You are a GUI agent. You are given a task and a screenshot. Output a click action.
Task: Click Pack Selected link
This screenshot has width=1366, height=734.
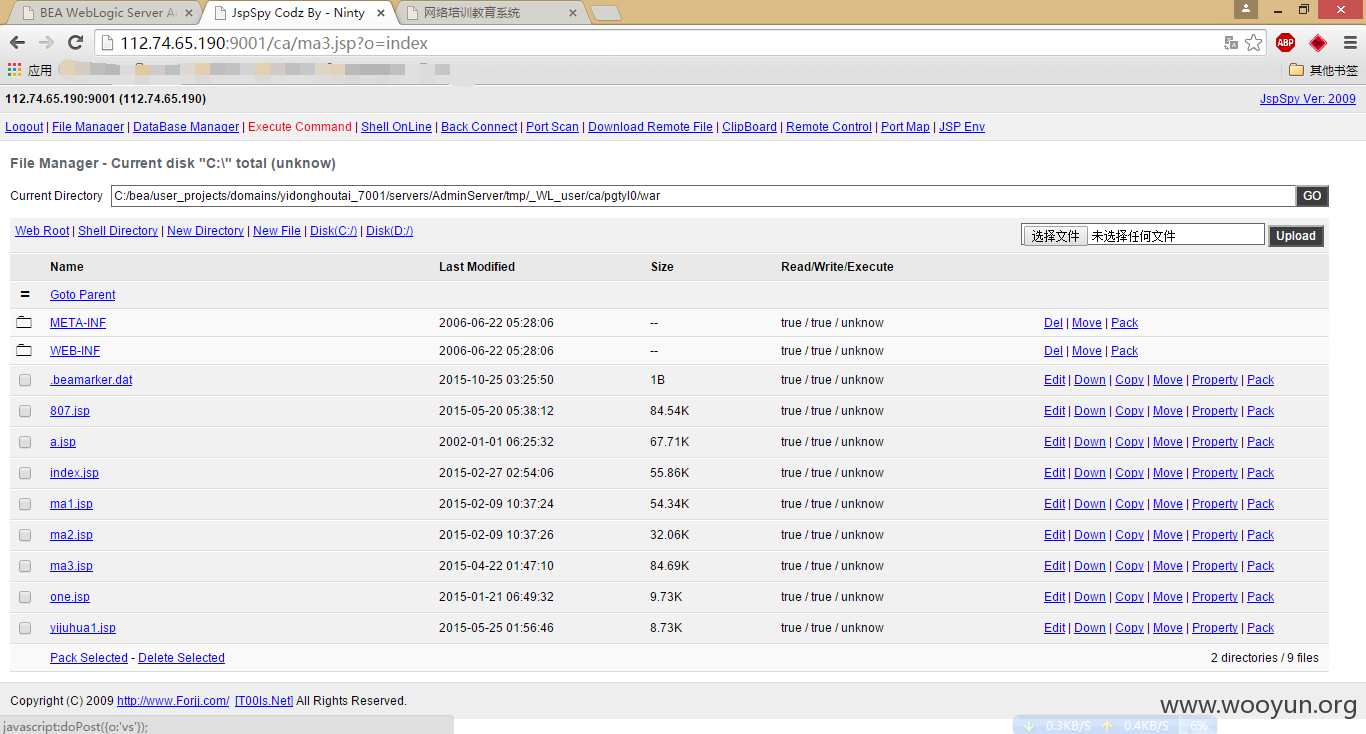[x=89, y=658]
